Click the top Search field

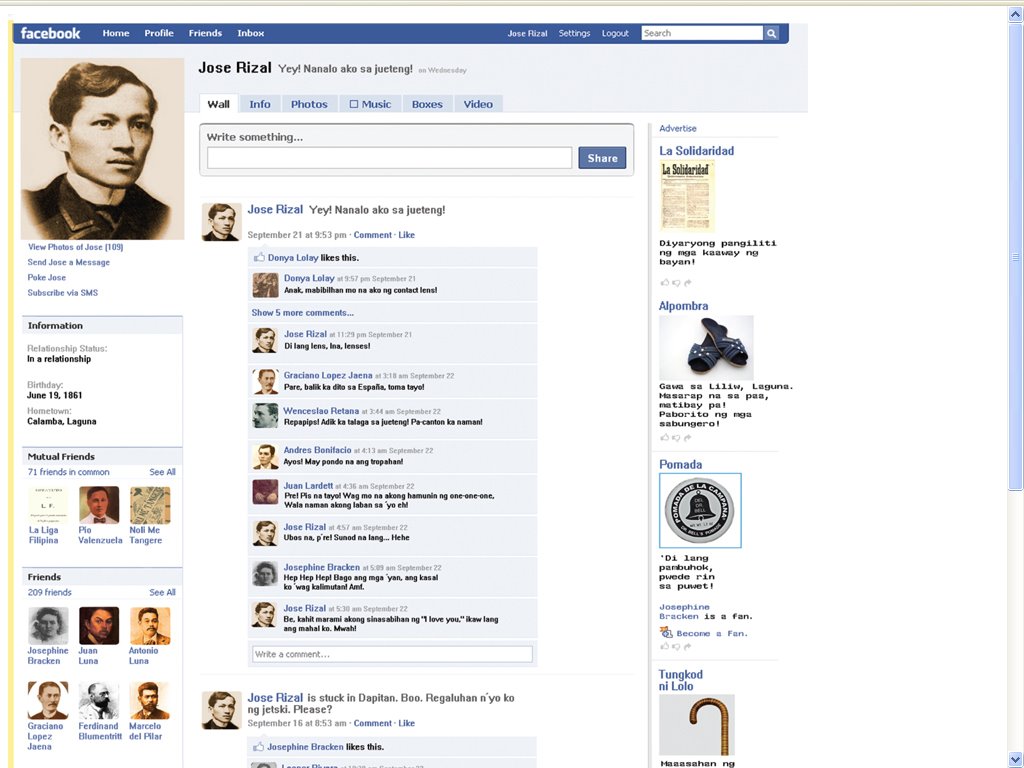click(x=702, y=33)
